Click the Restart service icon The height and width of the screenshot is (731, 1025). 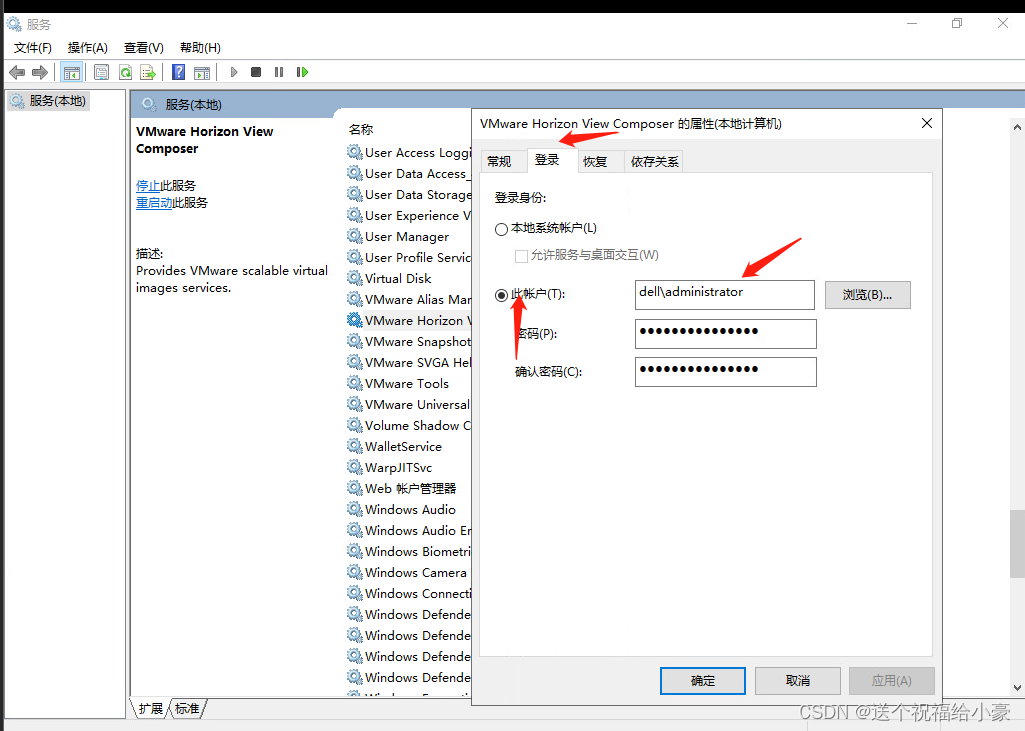click(302, 72)
